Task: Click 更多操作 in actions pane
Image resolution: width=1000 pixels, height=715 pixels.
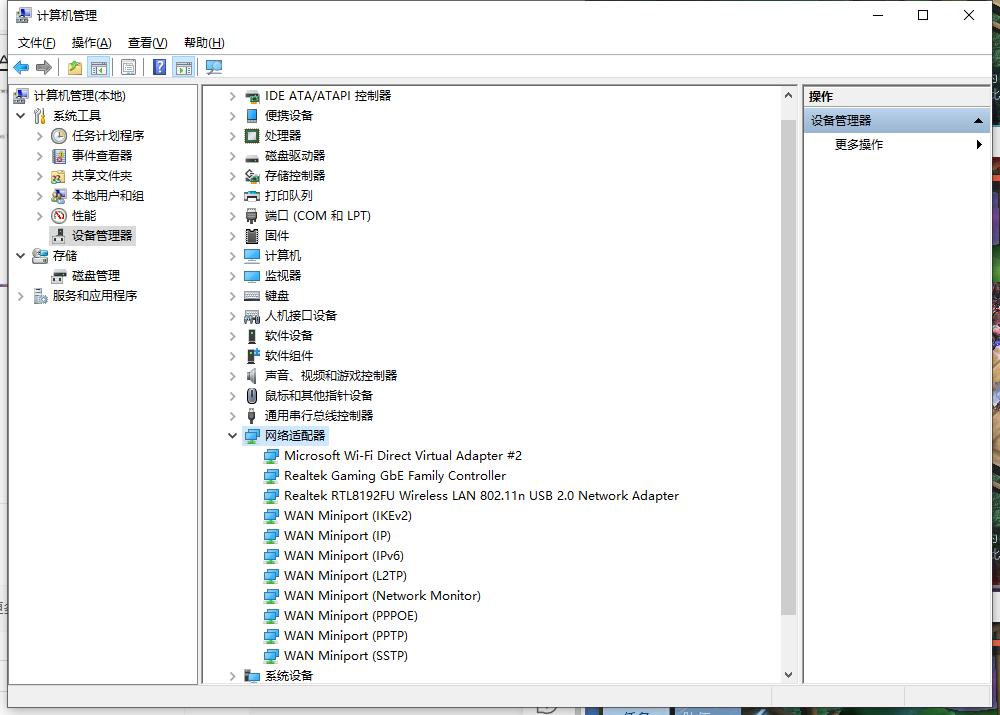Action: tap(859, 145)
